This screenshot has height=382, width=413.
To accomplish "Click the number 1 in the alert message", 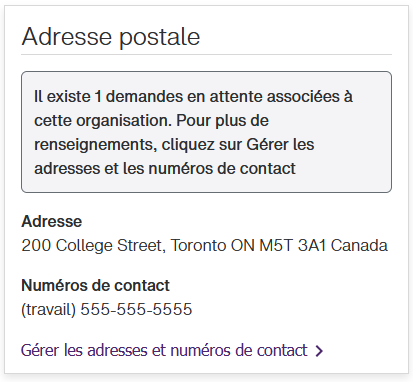I will tap(98, 97).
